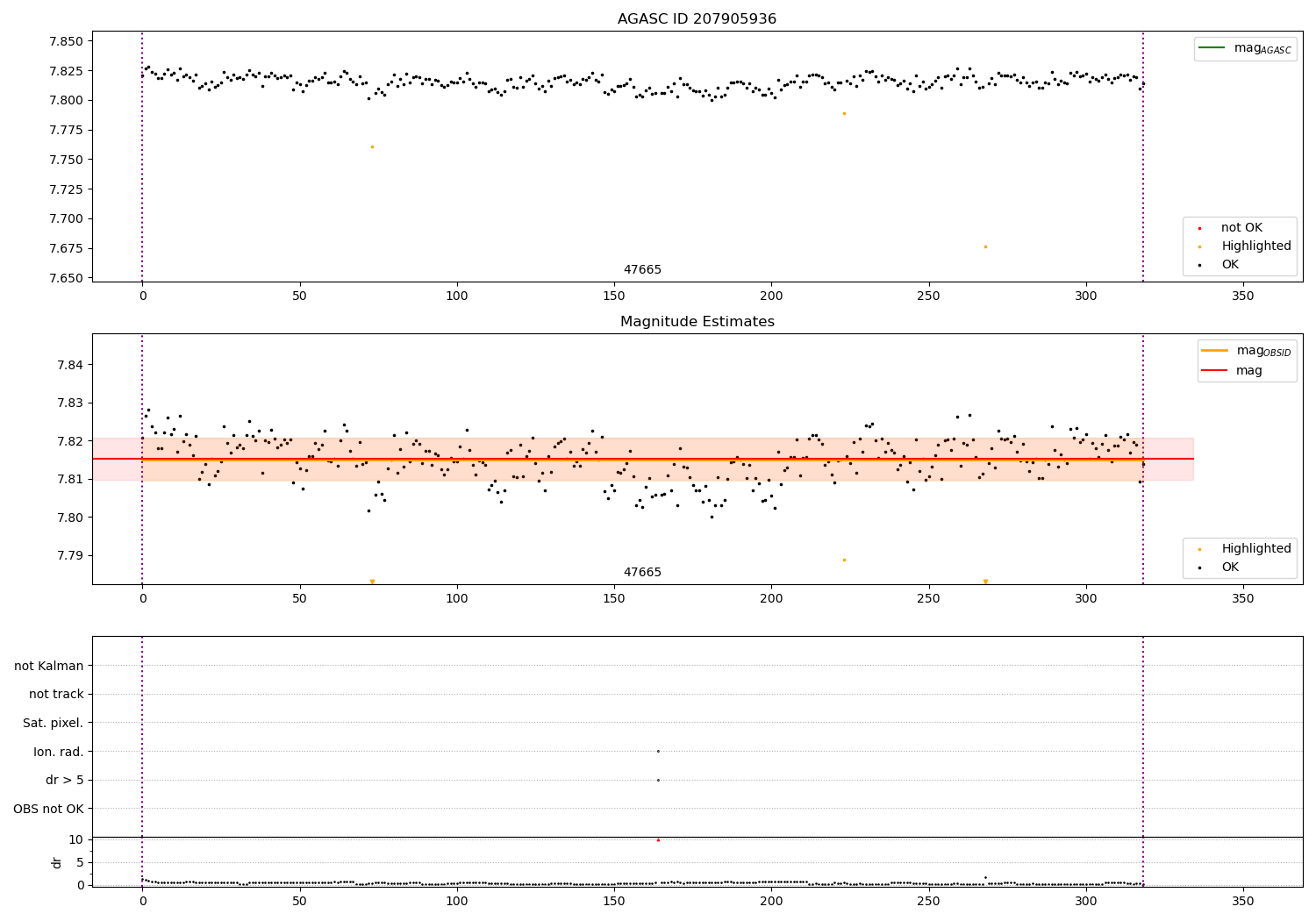
Task: Click the '250' x-axis tick under the dr plot
Action: click(x=929, y=901)
